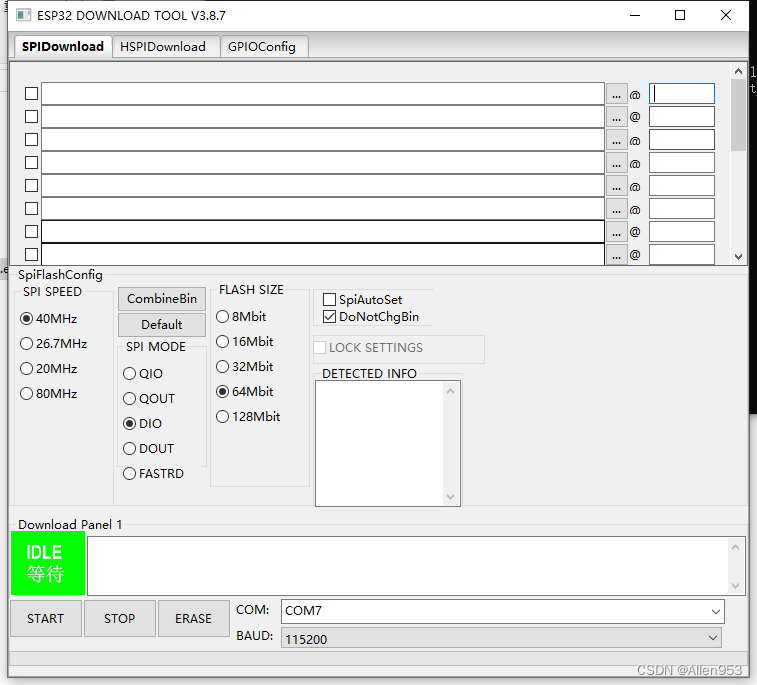Click the green IDLE status indicator
This screenshot has width=757, height=685.
48,563
